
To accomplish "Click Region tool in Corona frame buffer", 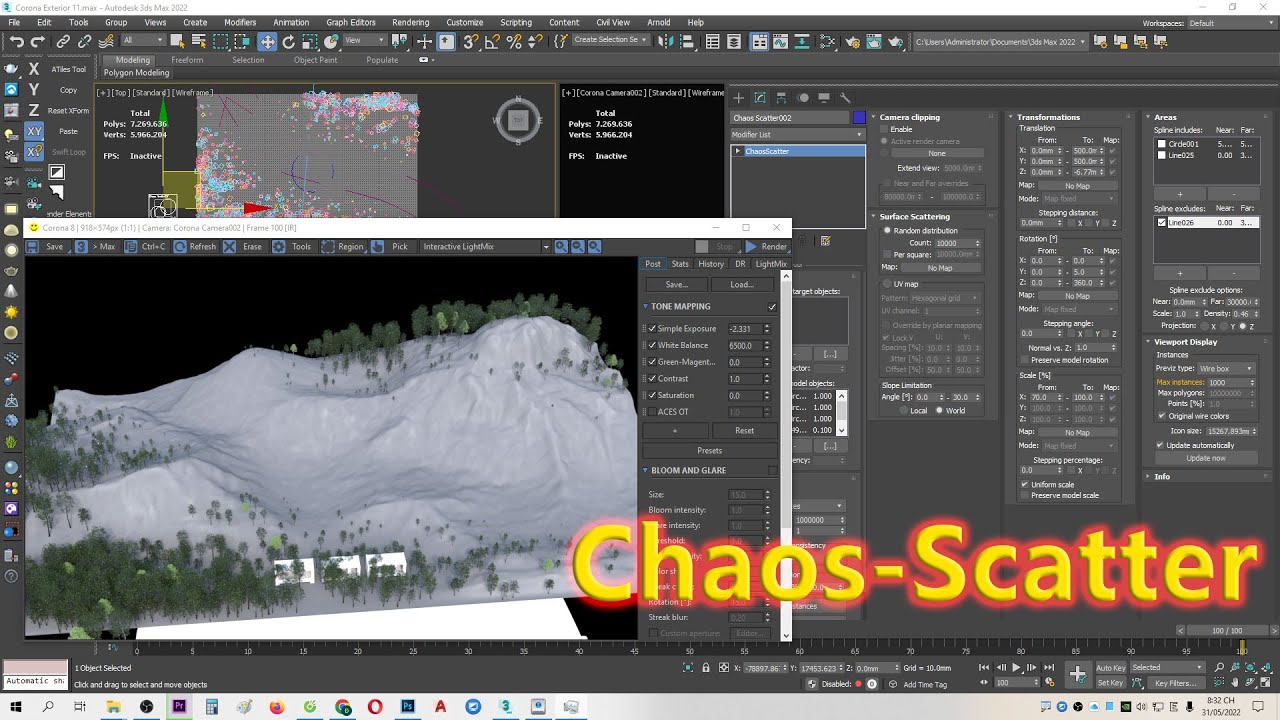I will point(343,246).
